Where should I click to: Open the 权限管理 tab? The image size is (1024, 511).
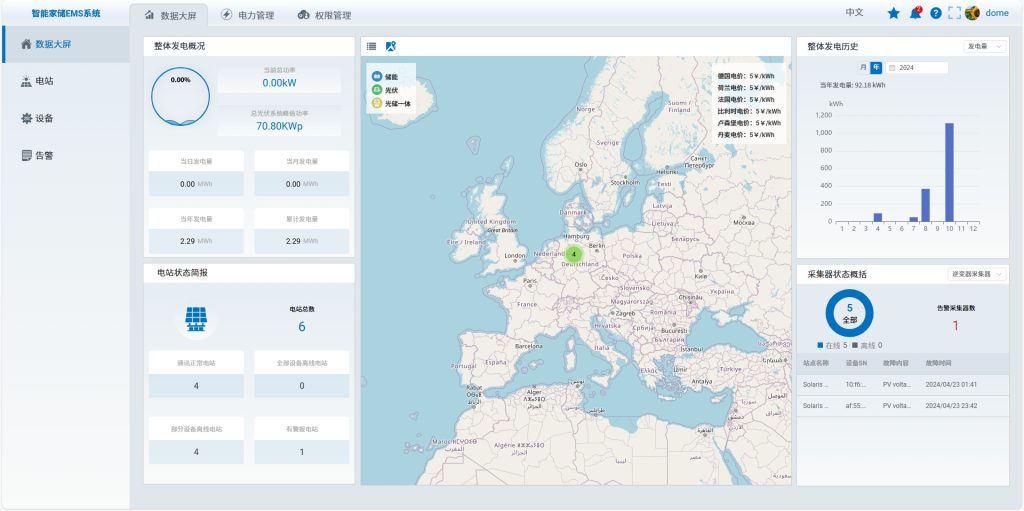pyautogui.click(x=325, y=15)
